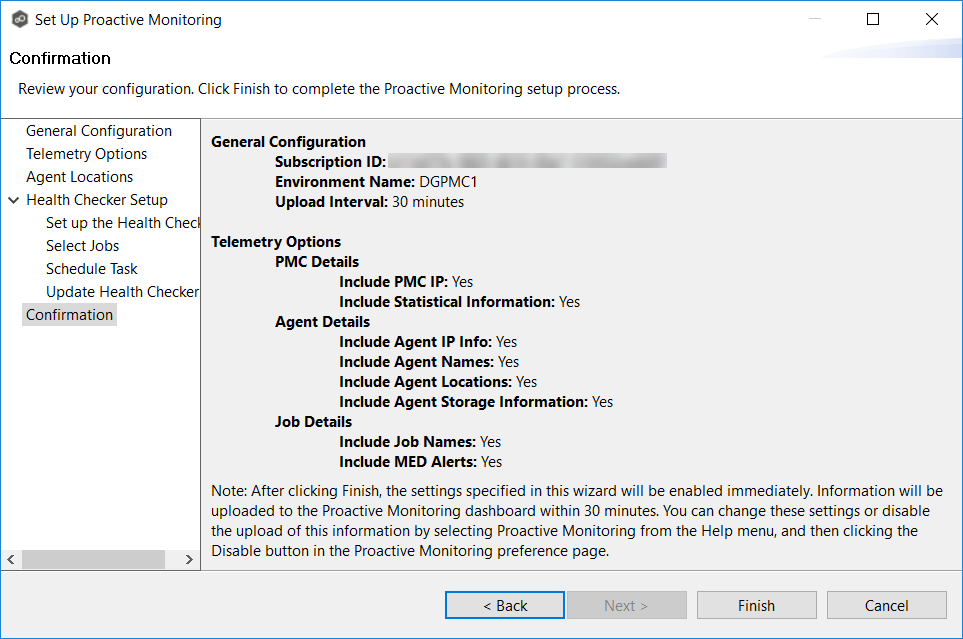963x639 pixels.
Task: Open the Telemetry Options page
Action: tap(86, 154)
